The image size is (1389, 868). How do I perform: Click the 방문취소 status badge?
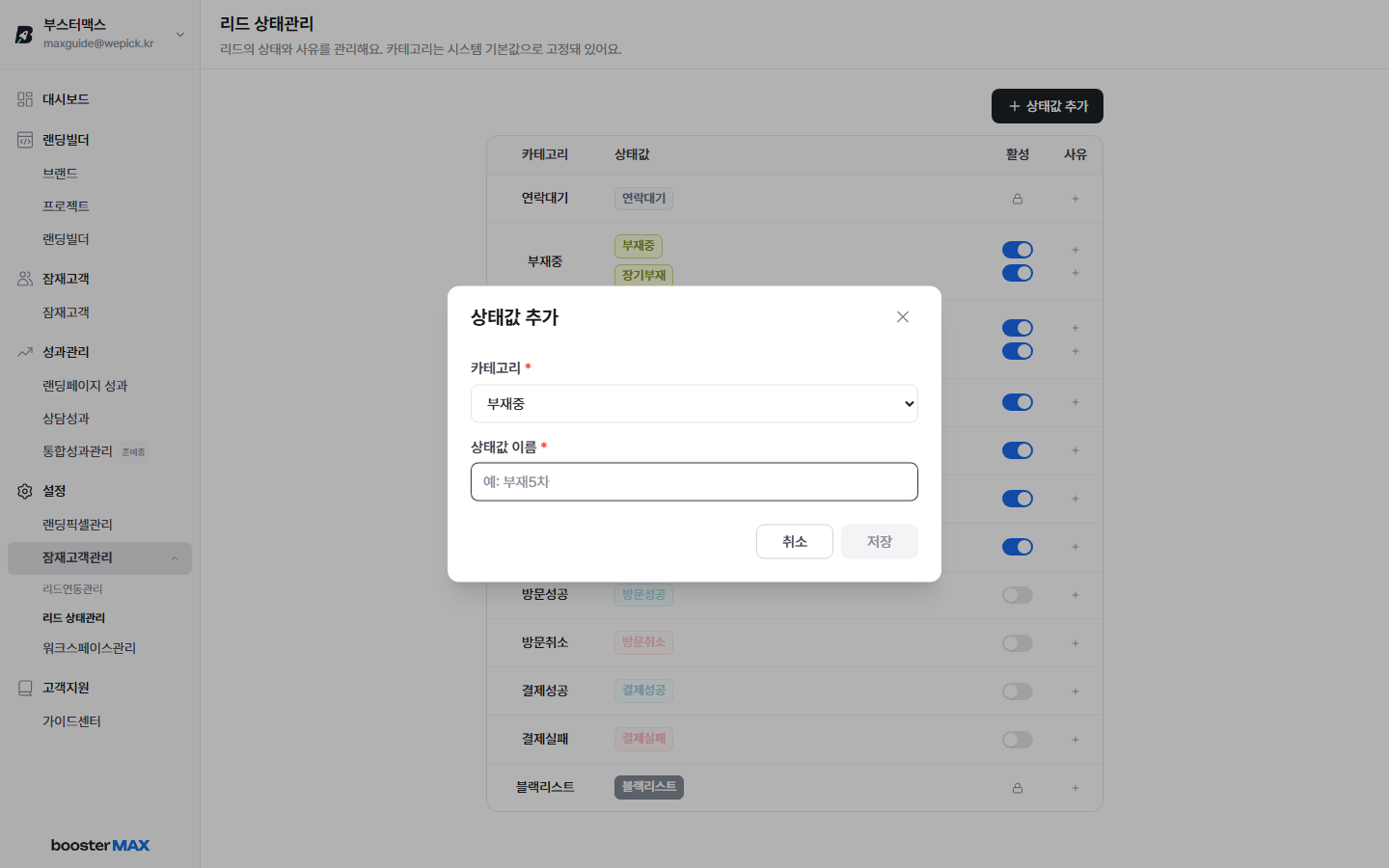pos(643,642)
